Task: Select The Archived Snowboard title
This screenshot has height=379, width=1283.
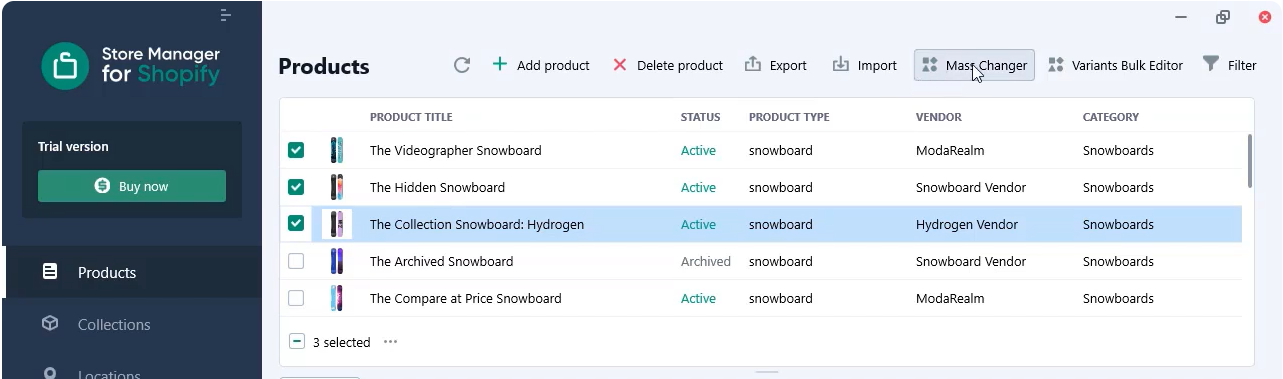Action: (441, 261)
